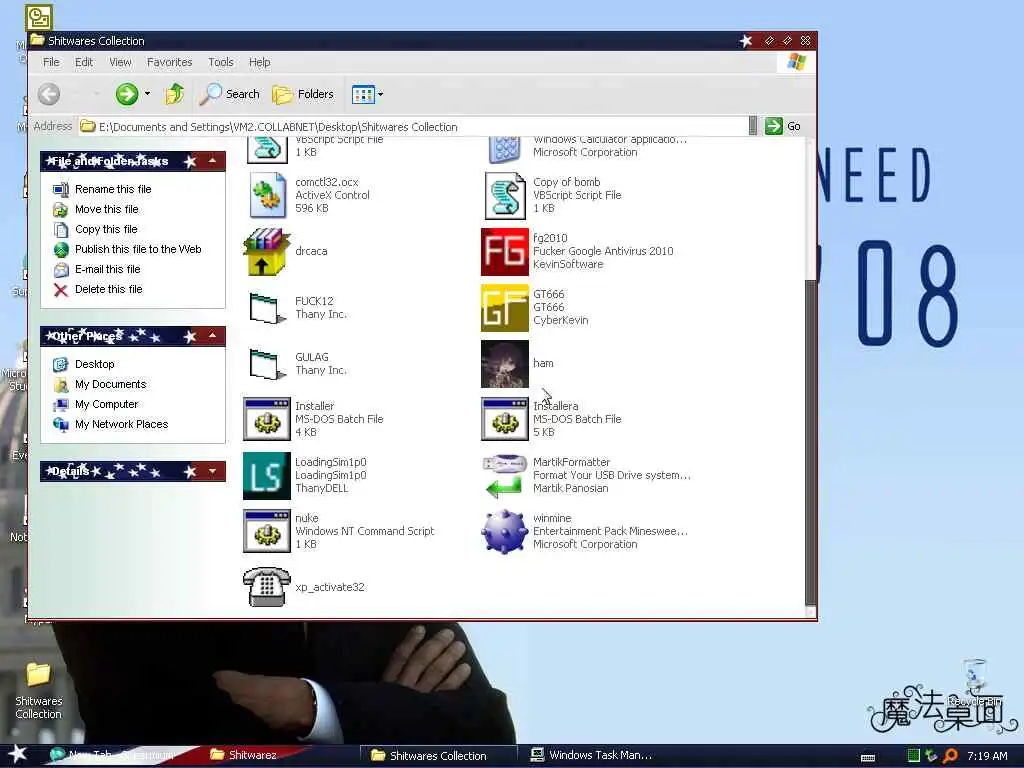Toggle the Folders pane
Viewport: 1024px width, 768px height.
[x=303, y=94]
